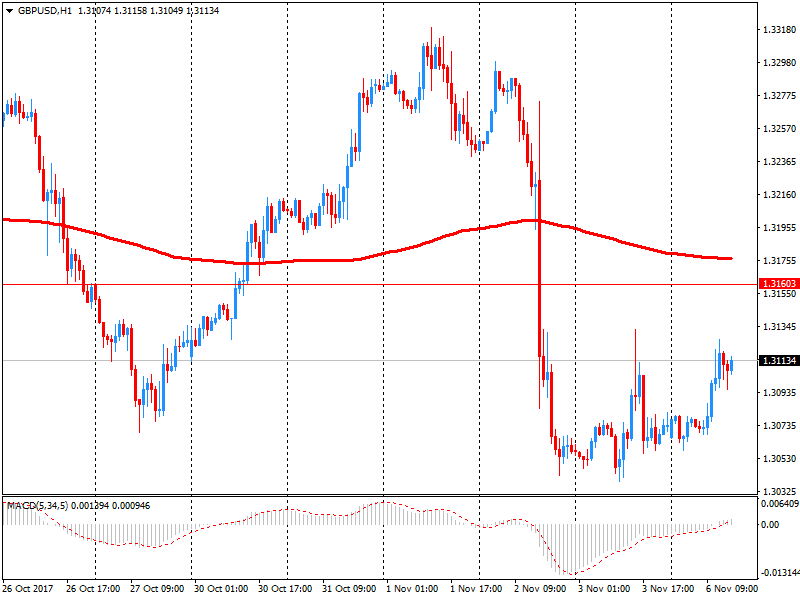Click the 1.32775 price scale value

(x=779, y=95)
